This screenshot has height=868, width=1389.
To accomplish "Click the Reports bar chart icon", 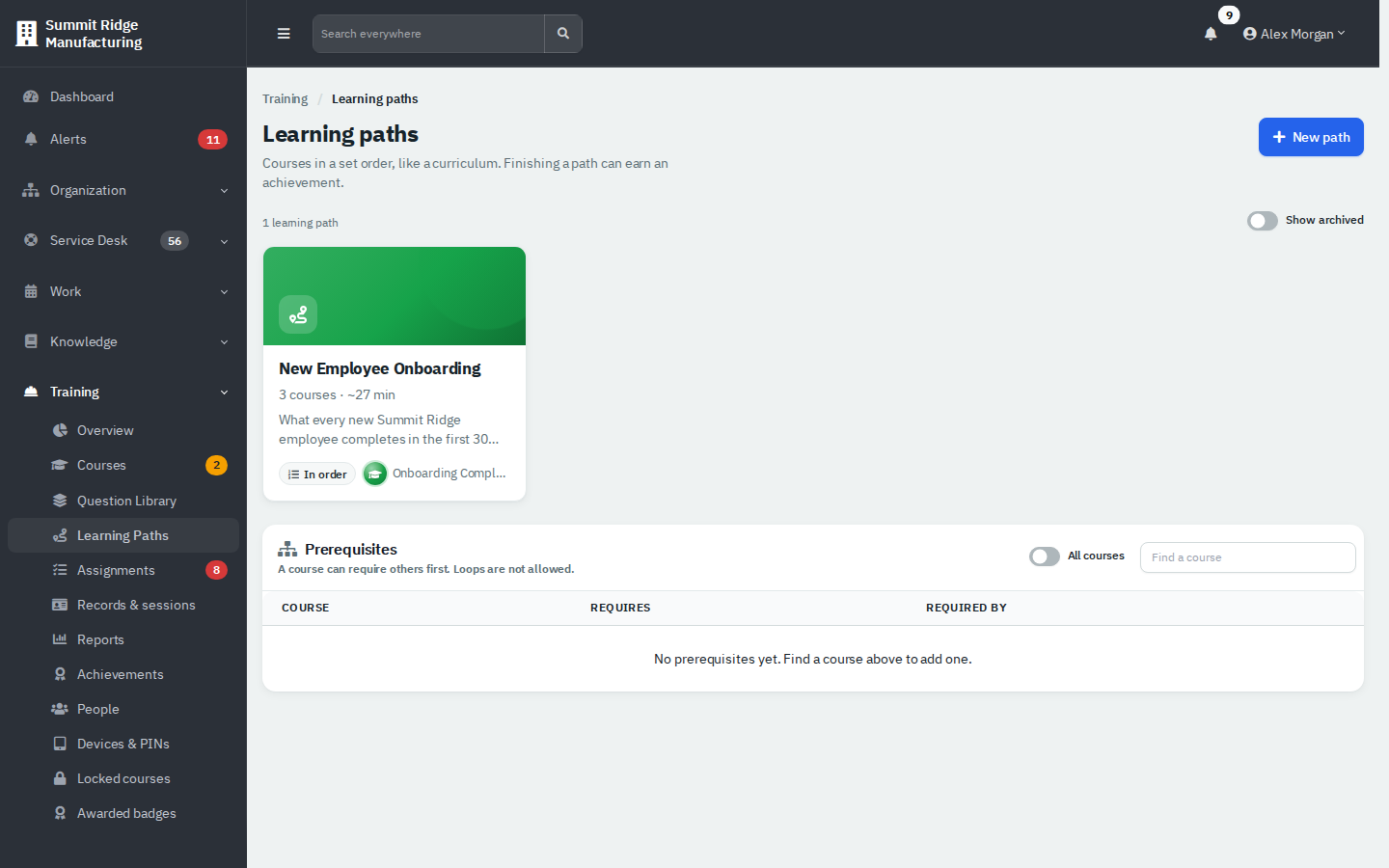I will click(60, 639).
